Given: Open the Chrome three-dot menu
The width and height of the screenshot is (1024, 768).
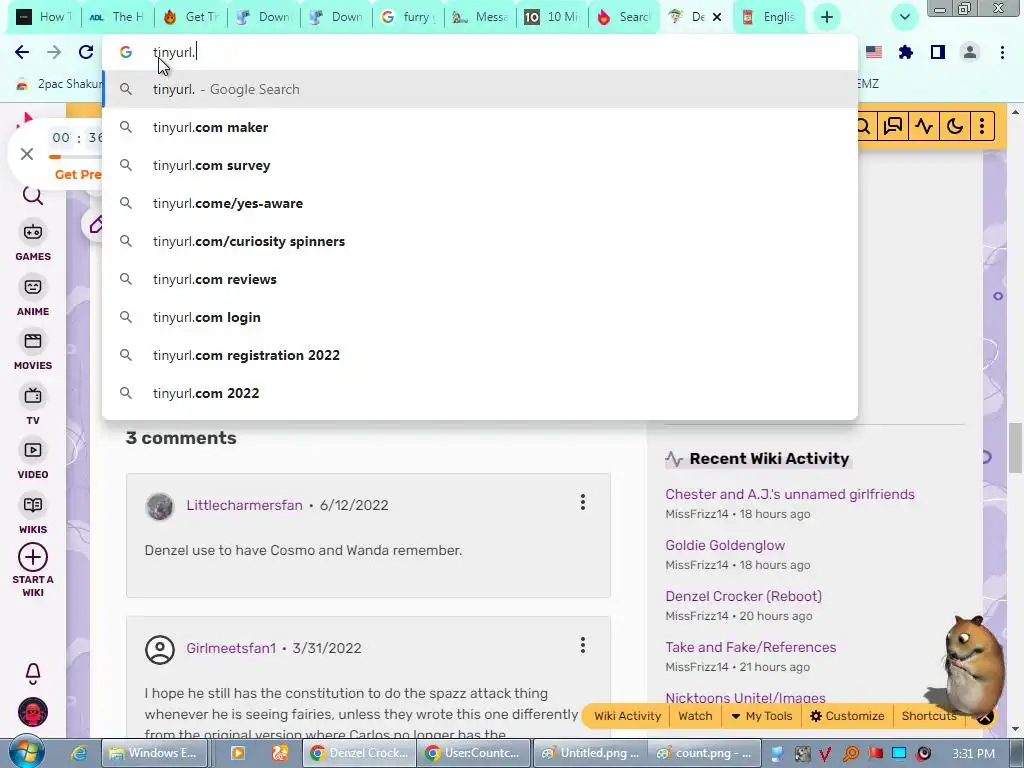Looking at the screenshot, I should 1002,52.
